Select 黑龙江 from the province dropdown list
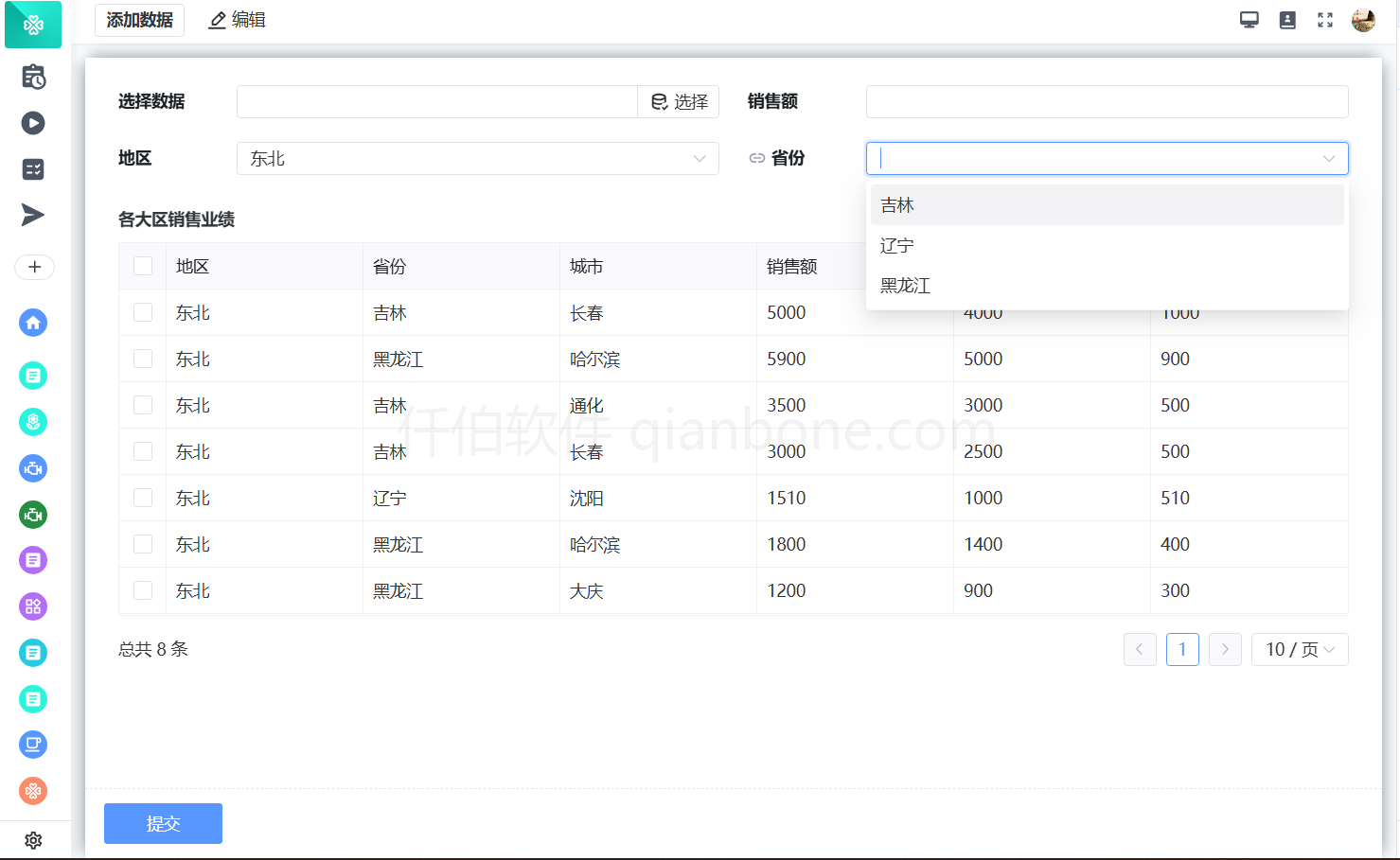The height and width of the screenshot is (860, 1400). 906,286
